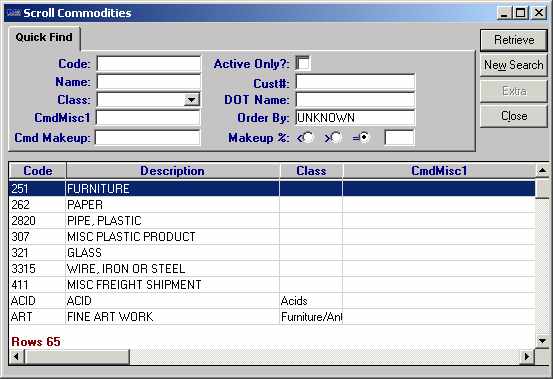
Task: Click the scroll down arrow in table
Action: tap(542, 341)
